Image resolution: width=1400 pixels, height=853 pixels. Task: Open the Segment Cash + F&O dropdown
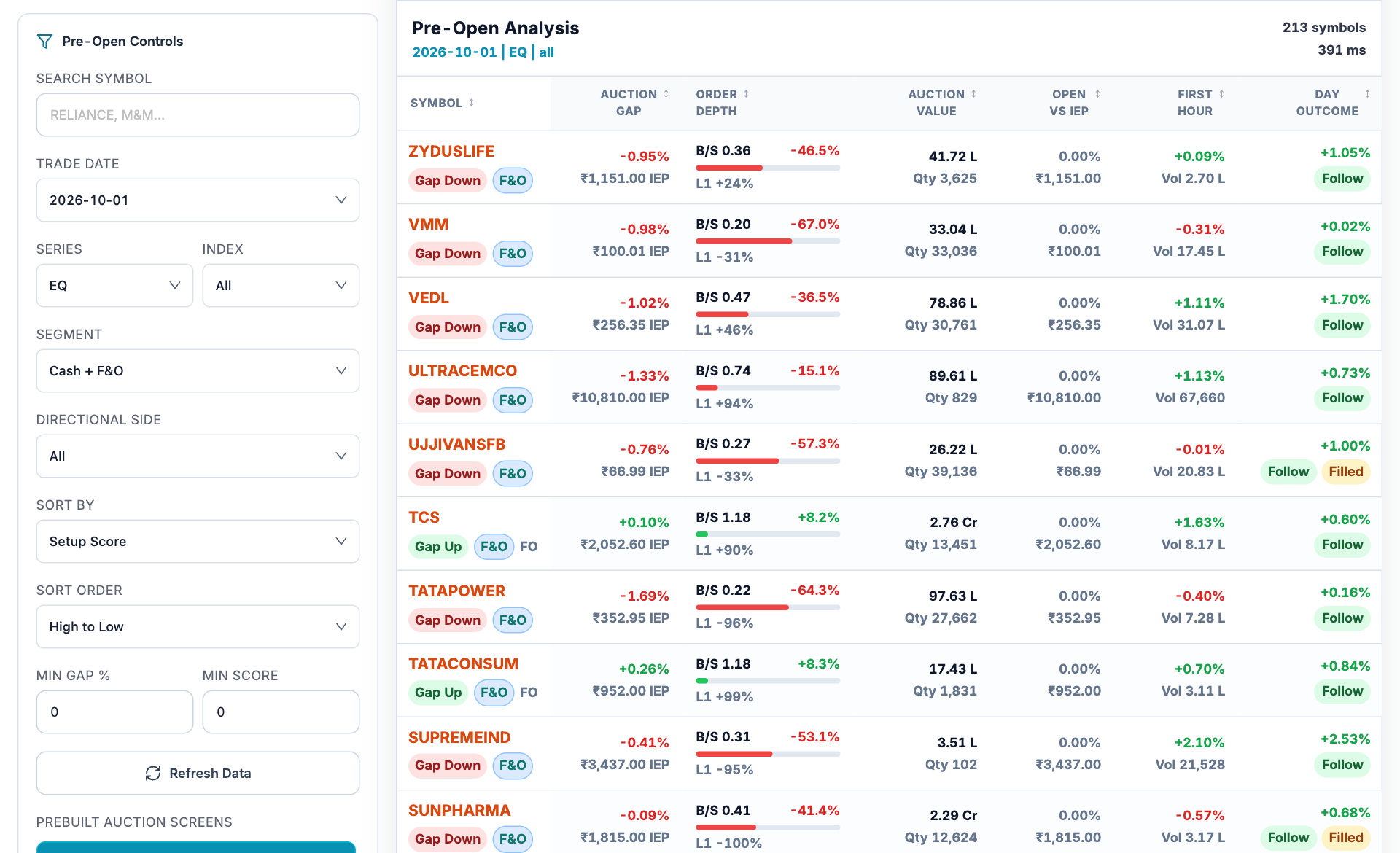coord(198,370)
